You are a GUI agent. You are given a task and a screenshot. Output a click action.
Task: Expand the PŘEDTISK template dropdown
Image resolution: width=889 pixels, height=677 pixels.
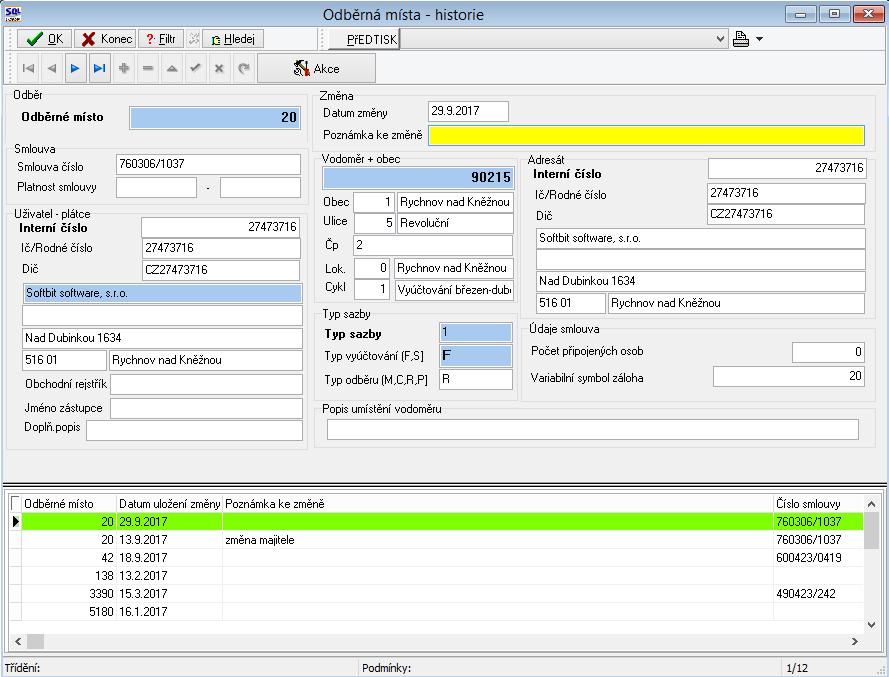[x=719, y=40]
